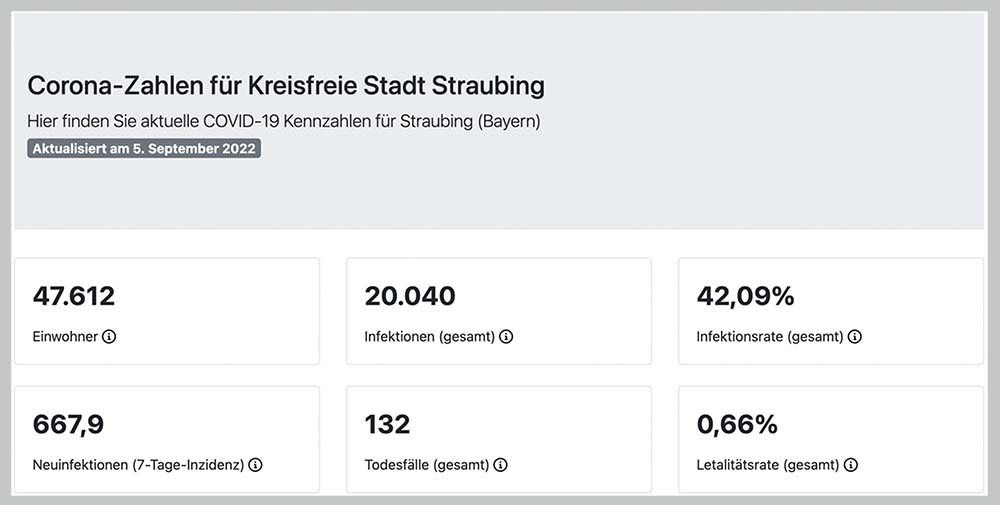Select the 667,9 incidence number
This screenshot has height=505, width=1000.
(68, 425)
